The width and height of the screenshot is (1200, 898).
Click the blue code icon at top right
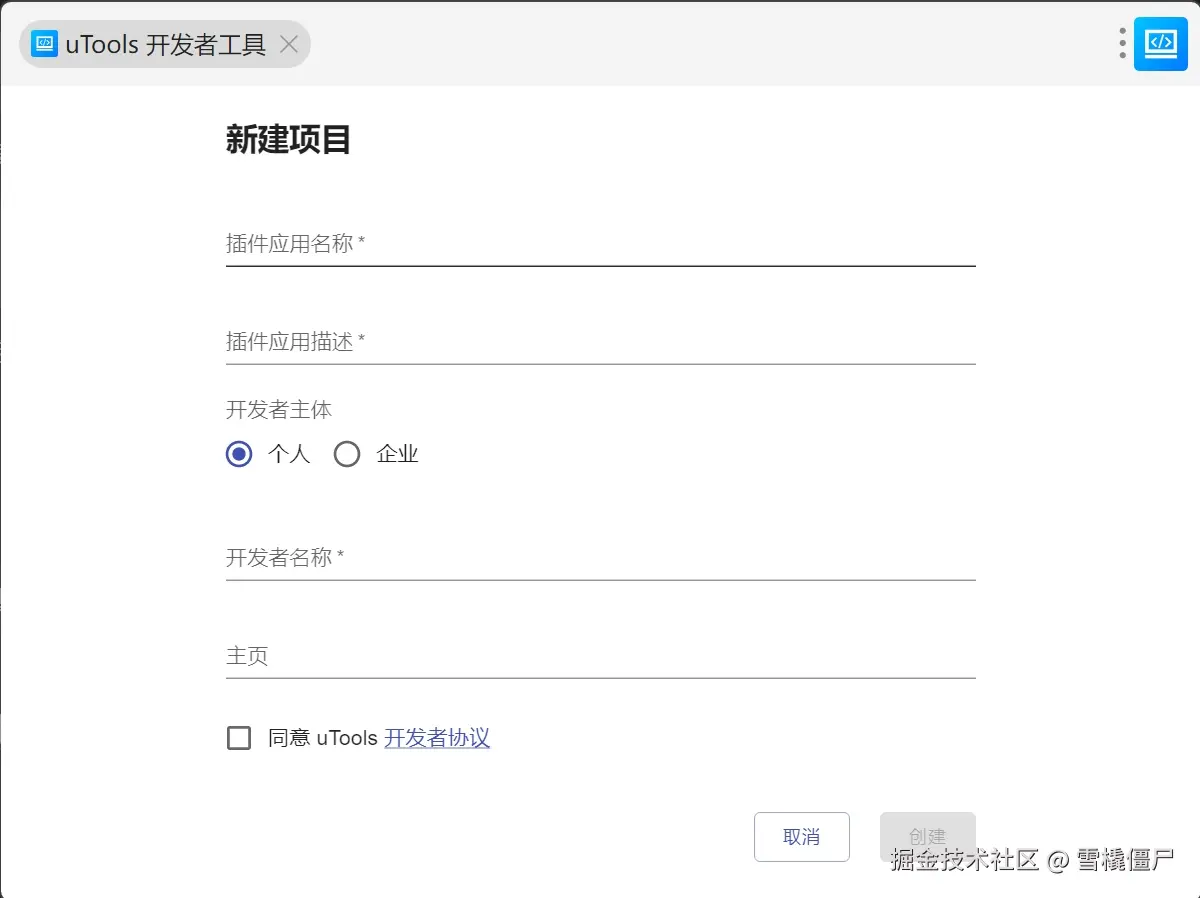[1160, 44]
